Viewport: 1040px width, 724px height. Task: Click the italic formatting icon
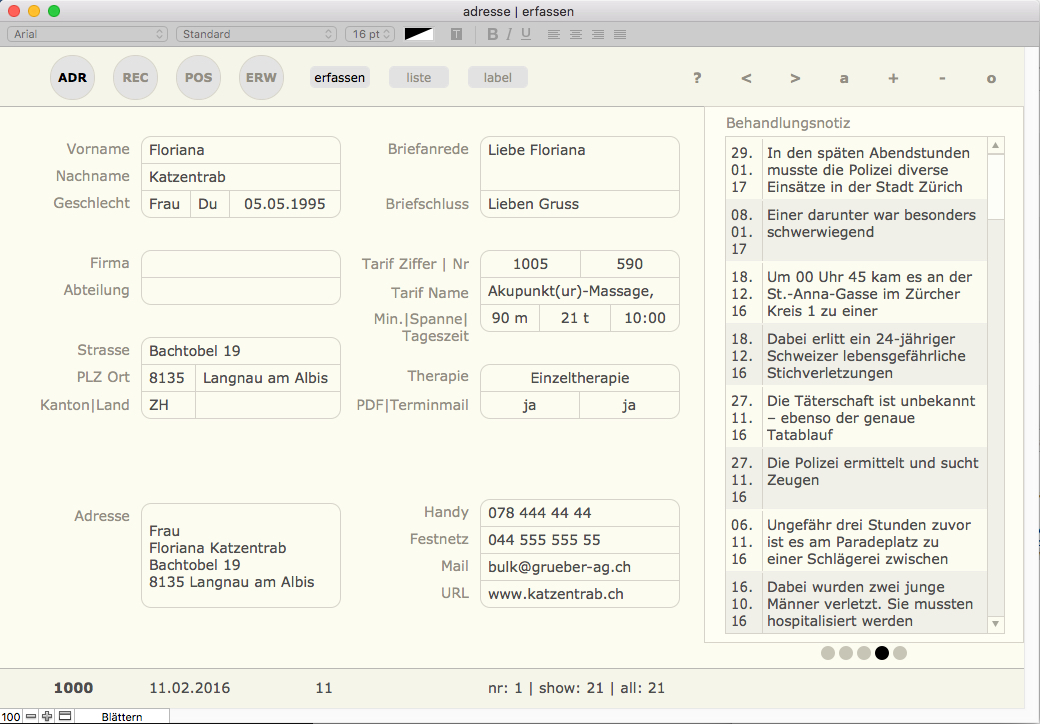509,34
